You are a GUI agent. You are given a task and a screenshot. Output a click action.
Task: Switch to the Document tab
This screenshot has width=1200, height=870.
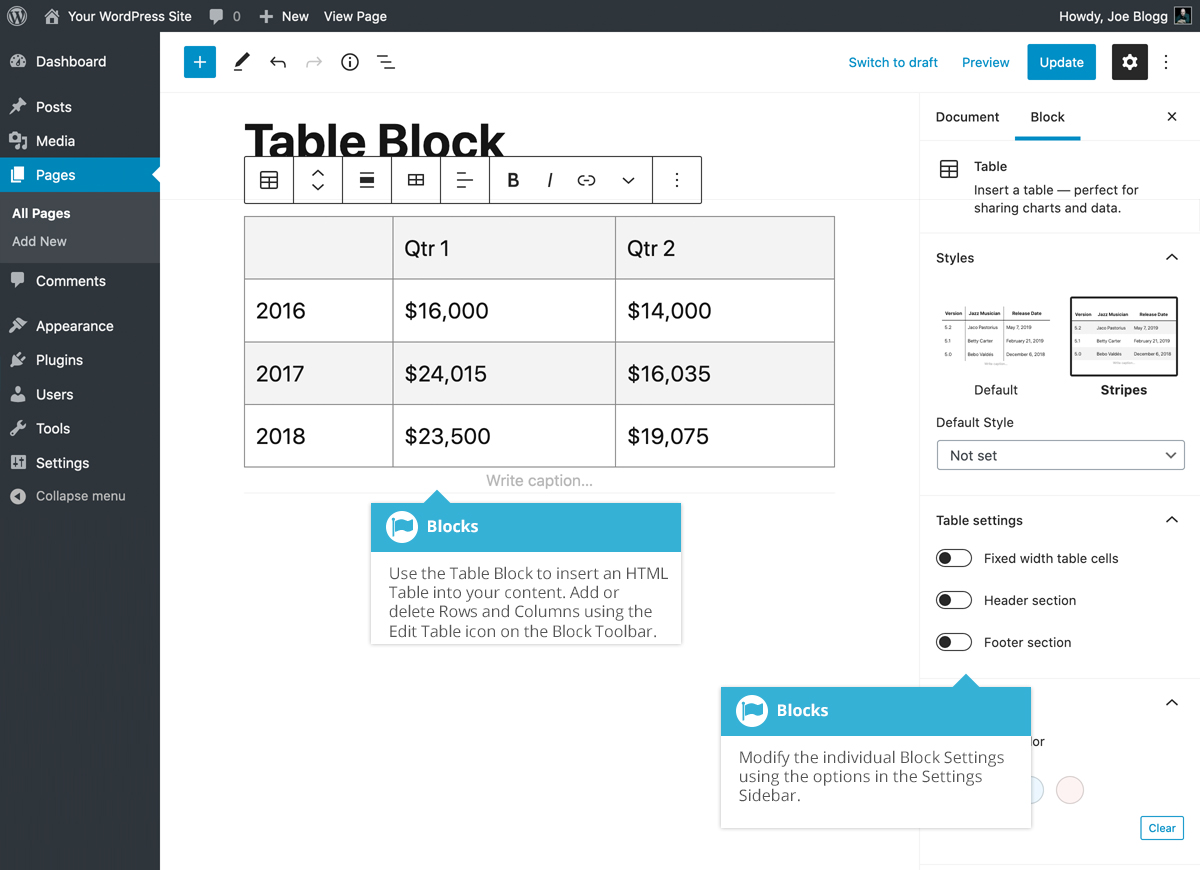967,117
